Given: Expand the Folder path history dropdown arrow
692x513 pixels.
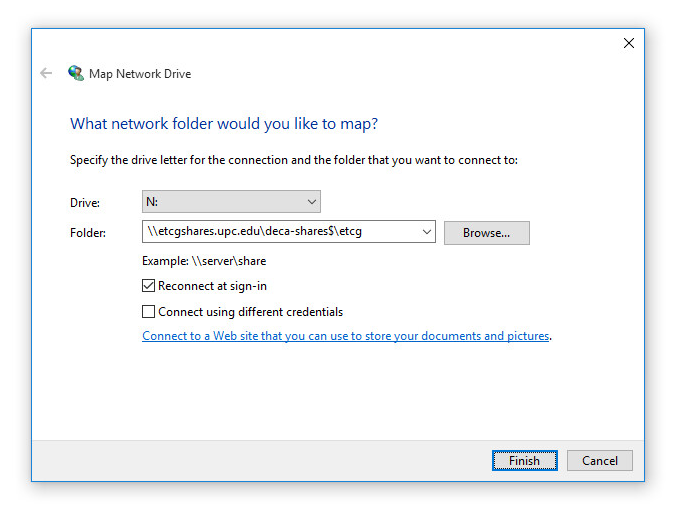Looking at the screenshot, I should tap(427, 232).
